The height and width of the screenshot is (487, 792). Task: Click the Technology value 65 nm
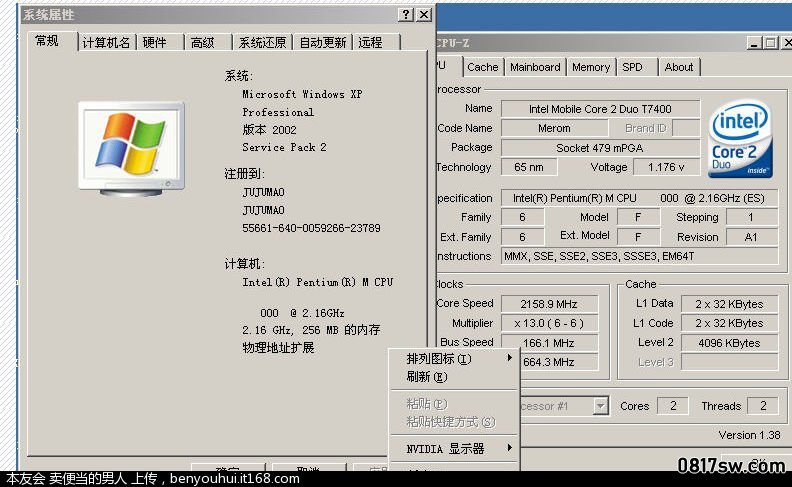point(529,167)
